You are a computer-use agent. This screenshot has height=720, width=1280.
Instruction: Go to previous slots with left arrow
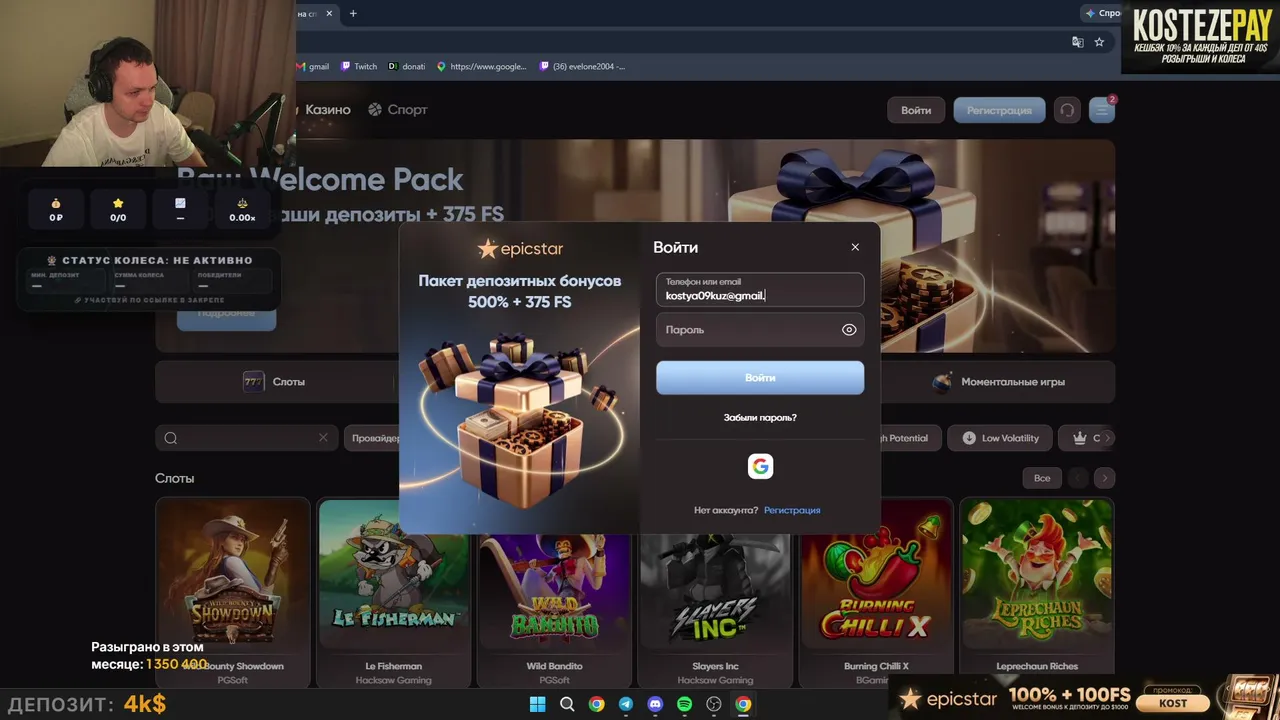[1077, 478]
